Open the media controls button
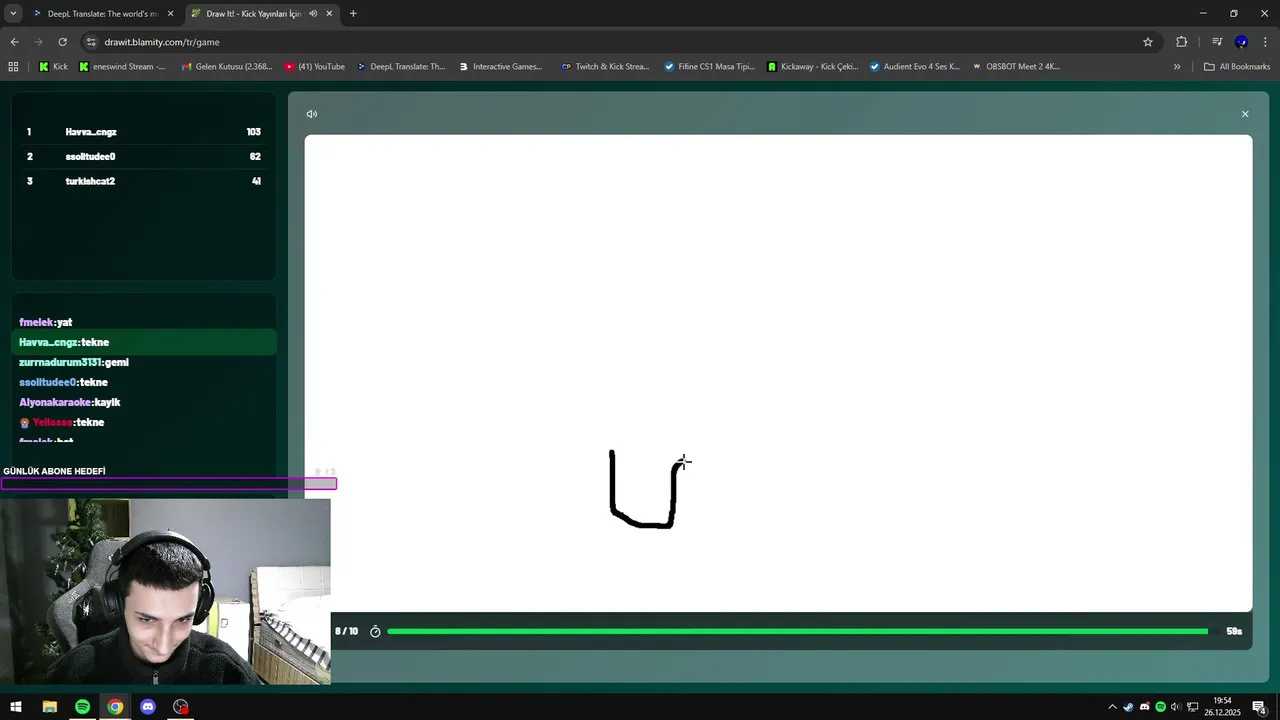1280x720 pixels. [1217, 42]
